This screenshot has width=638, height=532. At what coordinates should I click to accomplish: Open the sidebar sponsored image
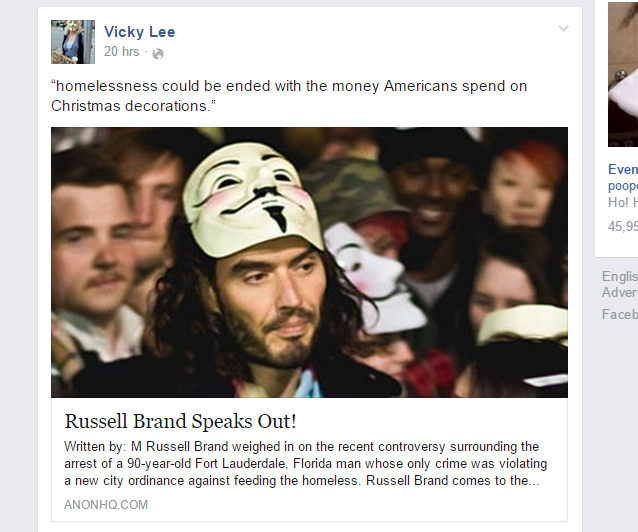pyautogui.click(x=623, y=74)
